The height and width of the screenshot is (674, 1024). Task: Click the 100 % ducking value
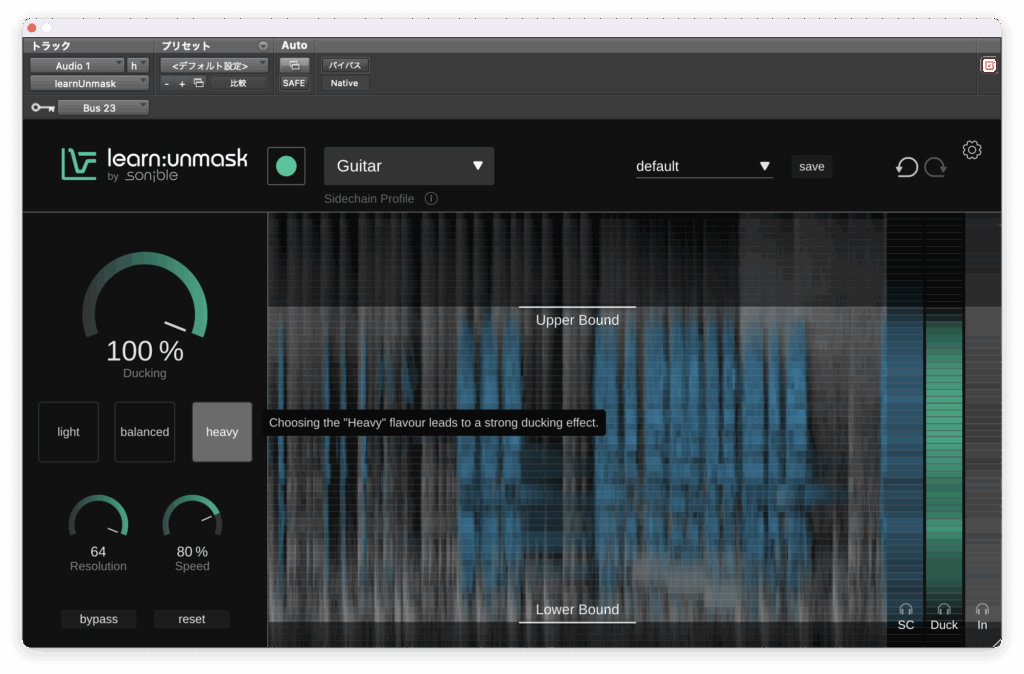click(144, 351)
